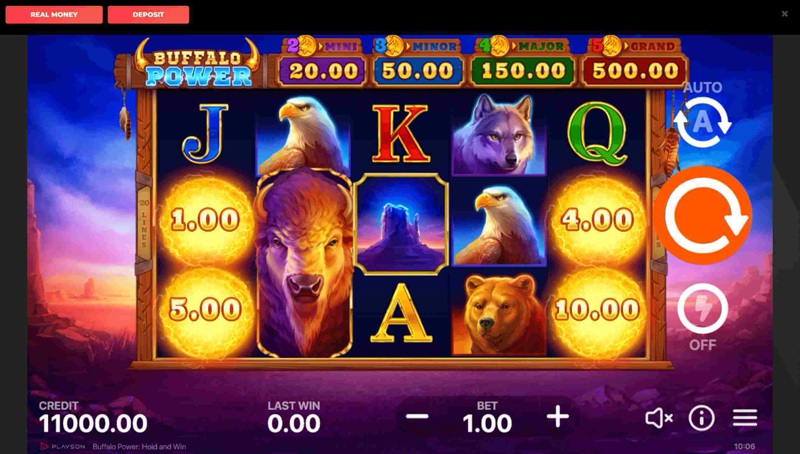Toggle turbo mode lightning button
Viewport: 800px width, 454px height.
pos(703,309)
